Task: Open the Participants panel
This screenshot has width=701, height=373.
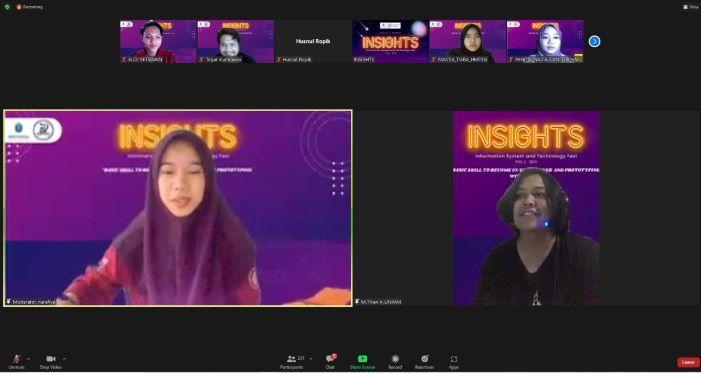Action: point(292,361)
